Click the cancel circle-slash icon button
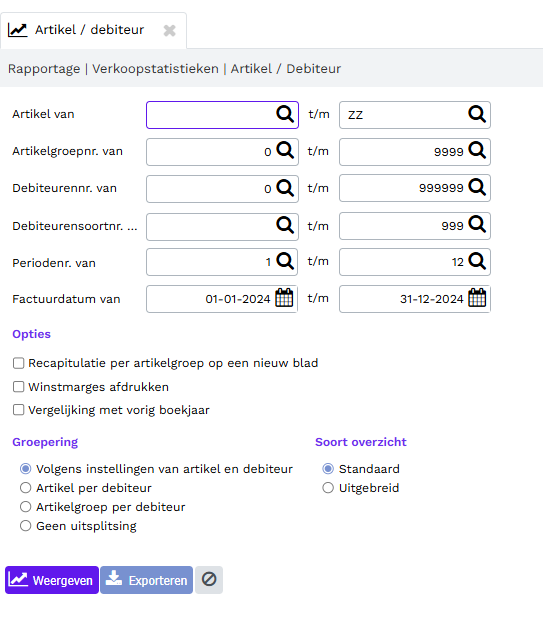The width and height of the screenshot is (543, 644). click(209, 580)
